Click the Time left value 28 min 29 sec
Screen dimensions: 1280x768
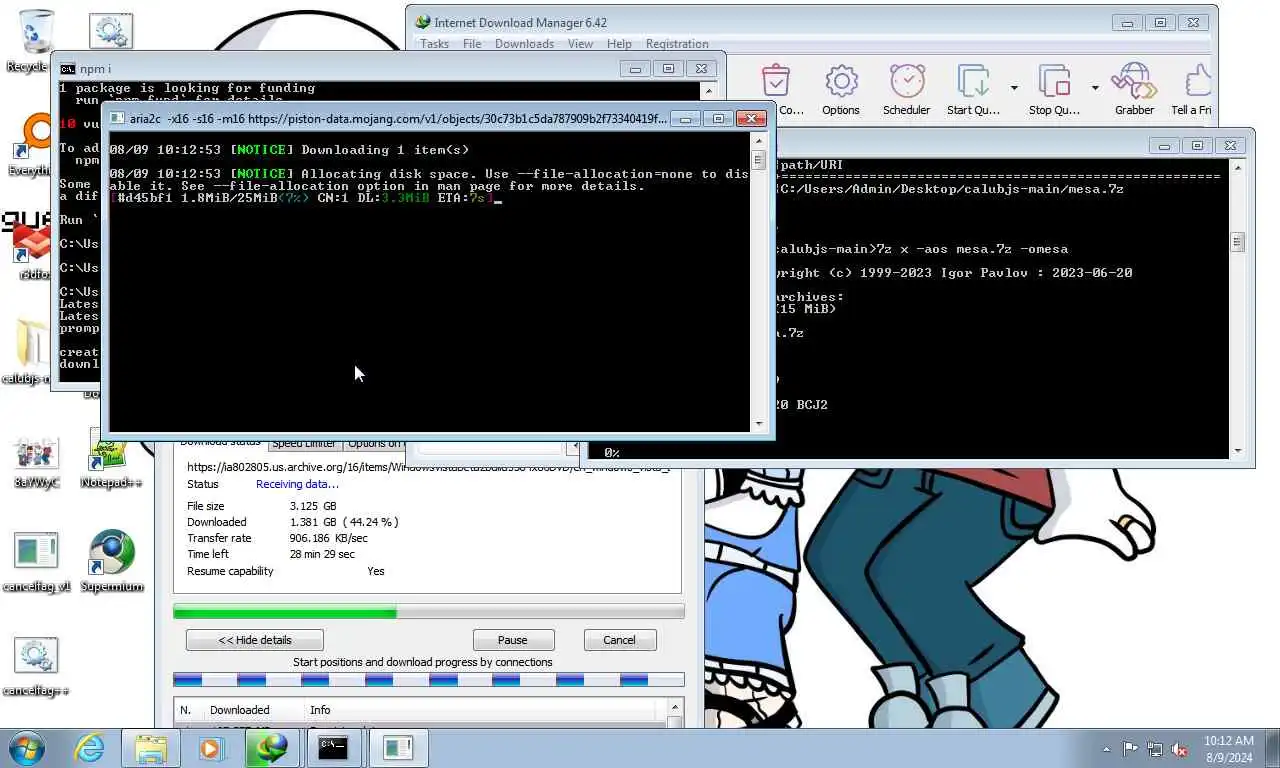click(x=322, y=554)
